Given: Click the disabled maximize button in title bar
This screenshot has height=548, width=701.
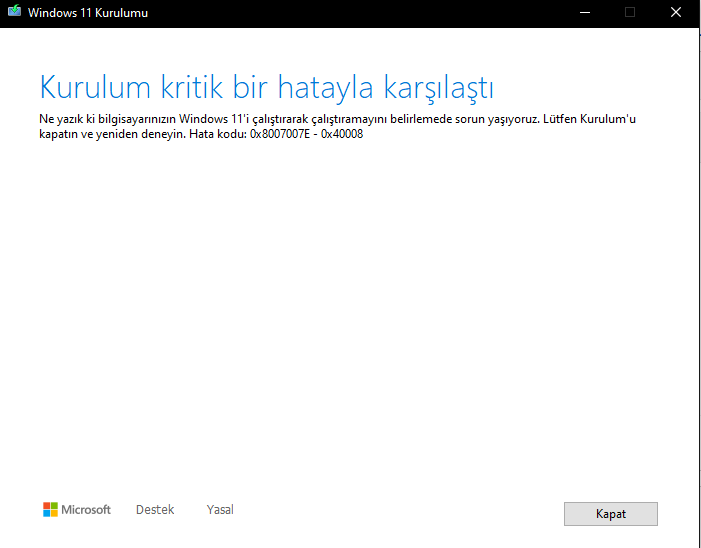Looking at the screenshot, I should pos(630,12).
